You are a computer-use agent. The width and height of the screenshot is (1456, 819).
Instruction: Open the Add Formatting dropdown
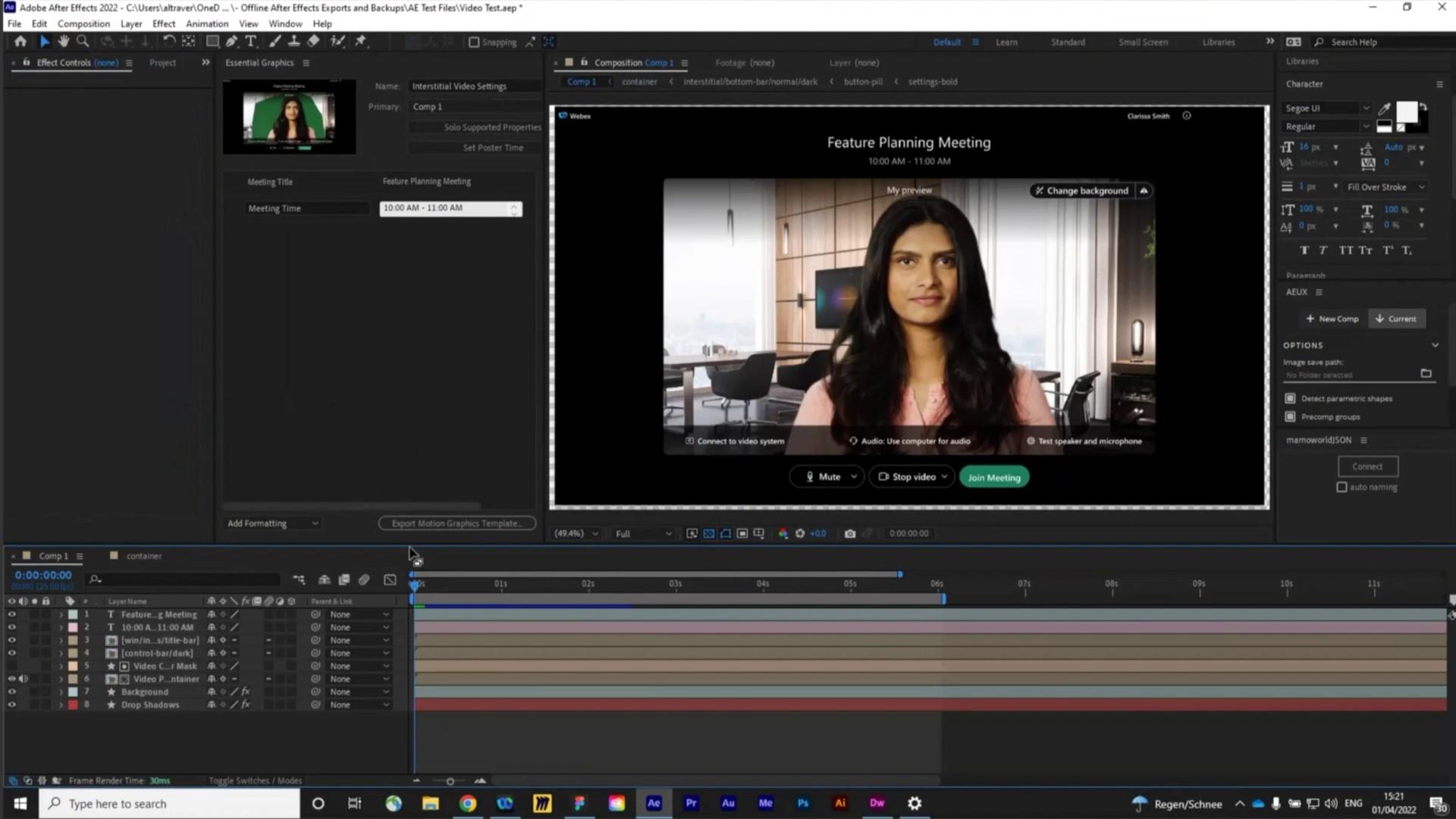click(273, 523)
